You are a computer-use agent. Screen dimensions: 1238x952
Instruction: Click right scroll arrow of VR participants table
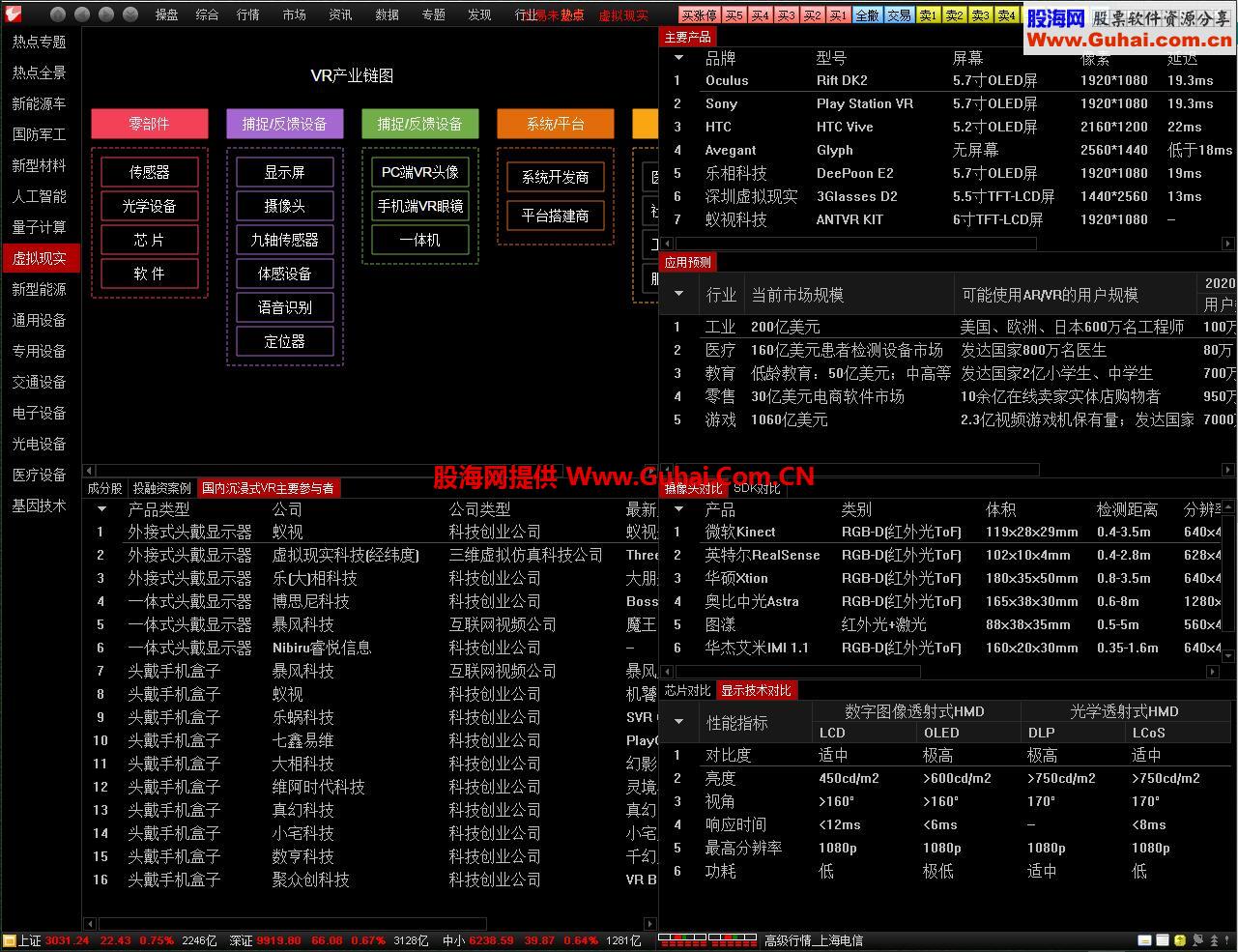click(x=649, y=924)
